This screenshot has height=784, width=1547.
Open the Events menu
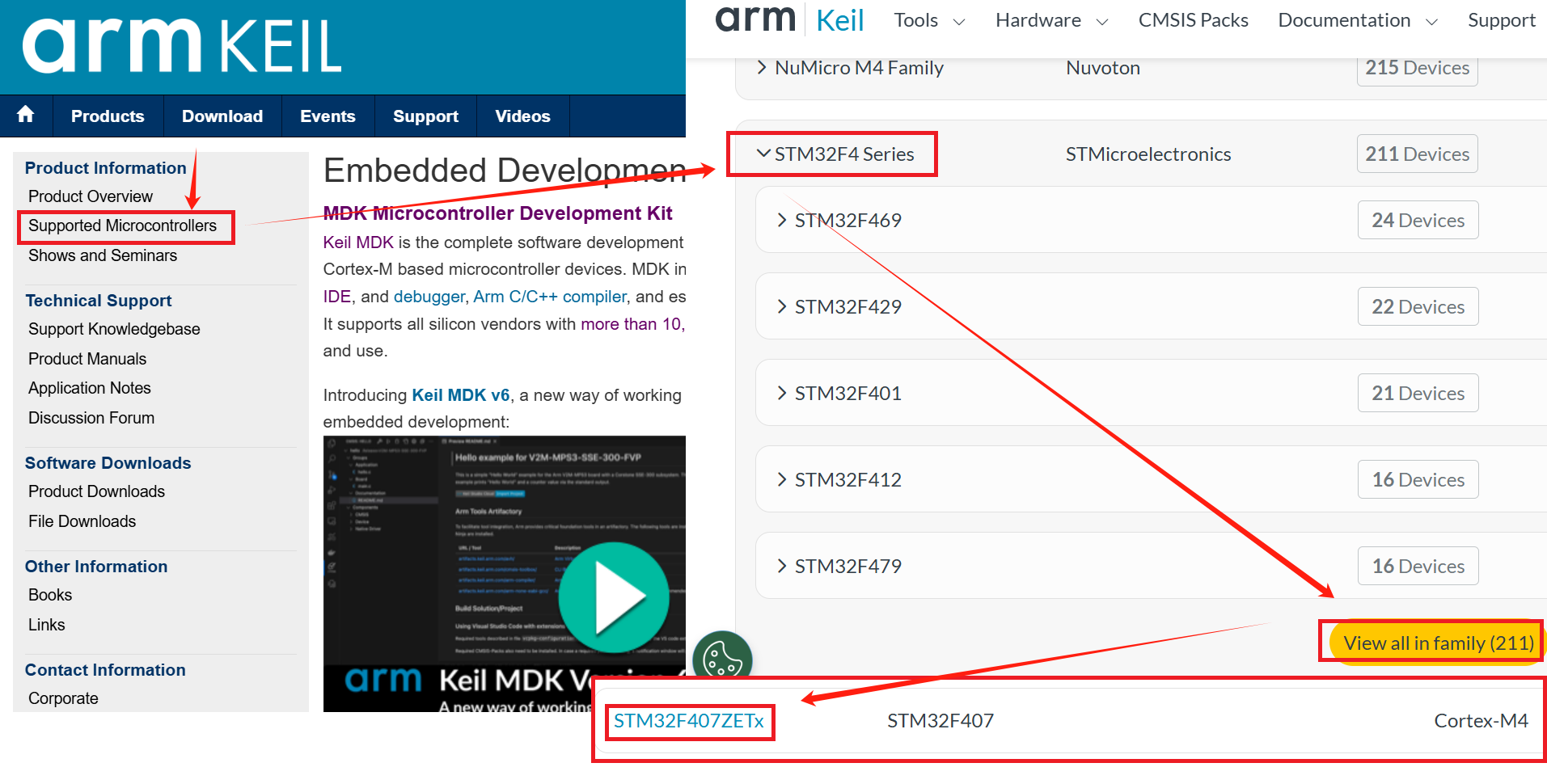(328, 116)
